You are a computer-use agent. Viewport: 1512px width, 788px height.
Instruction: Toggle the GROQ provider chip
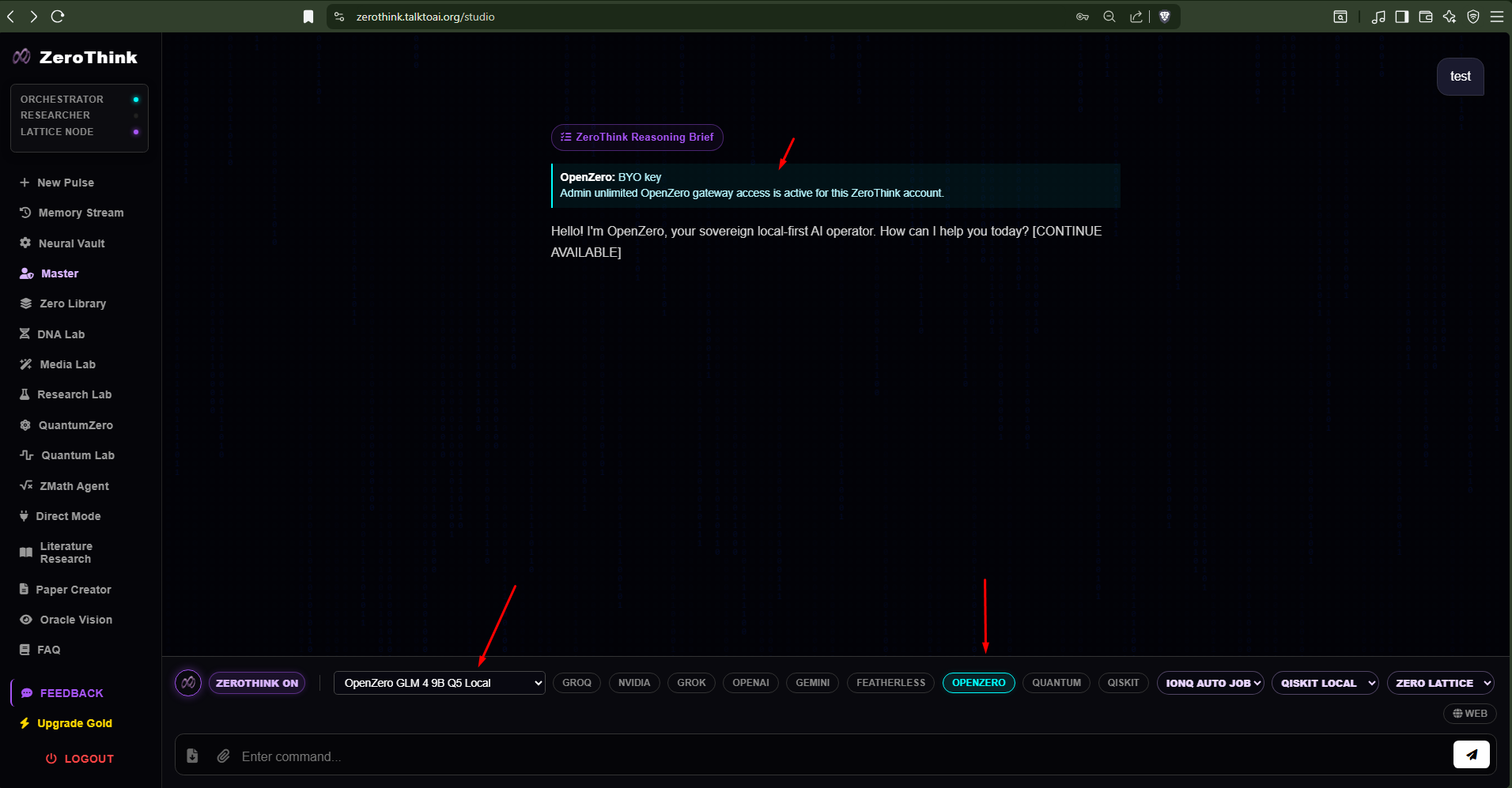[x=577, y=683]
